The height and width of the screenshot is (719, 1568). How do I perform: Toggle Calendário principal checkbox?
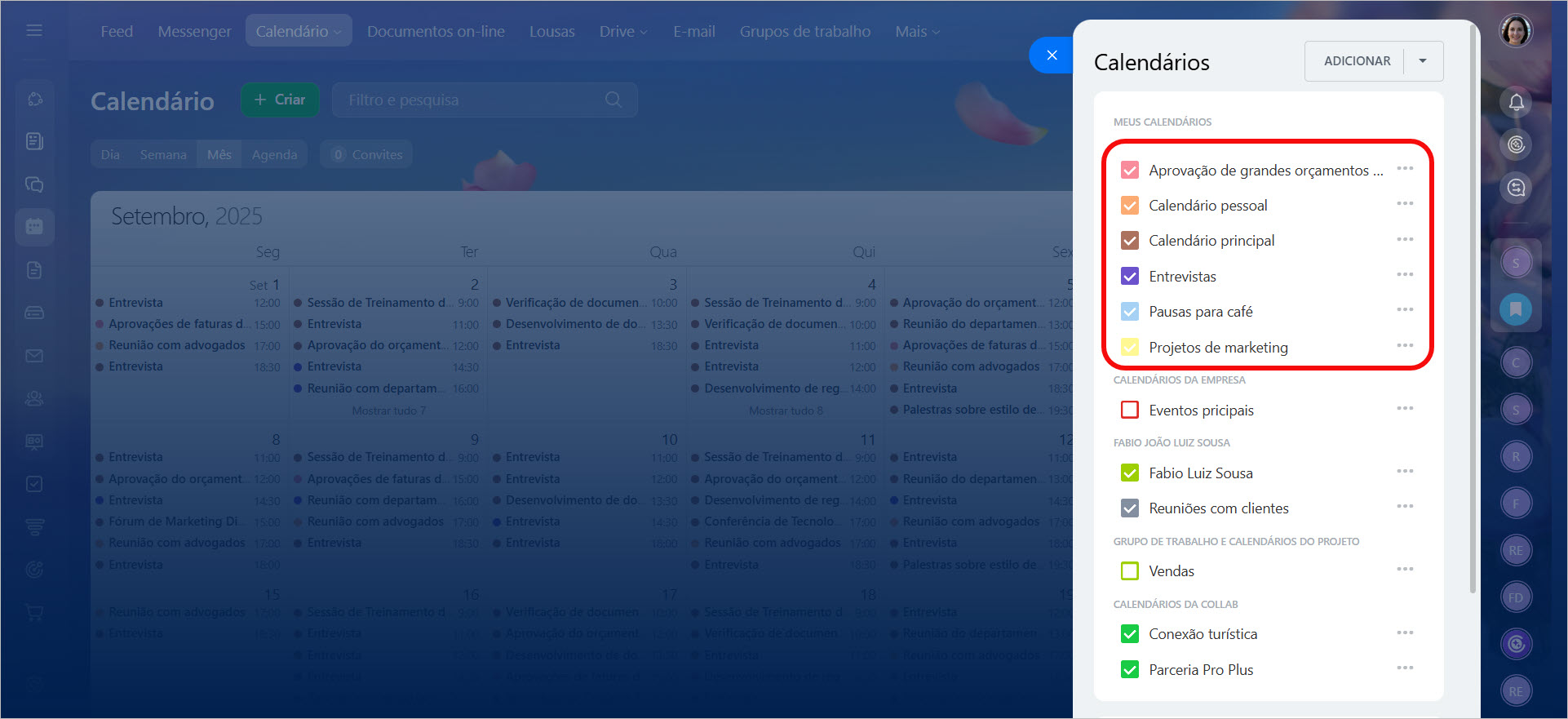[x=1129, y=241]
